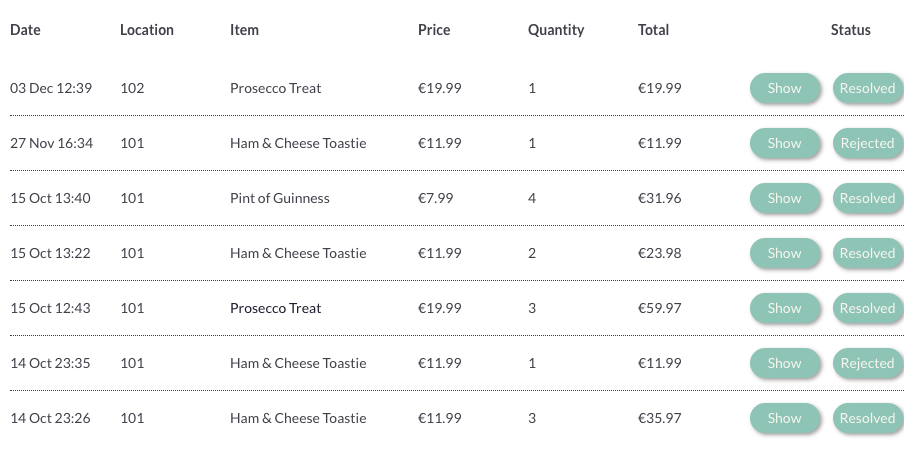The height and width of the screenshot is (475, 919).
Task: Click the Item column header
Action: (244, 30)
